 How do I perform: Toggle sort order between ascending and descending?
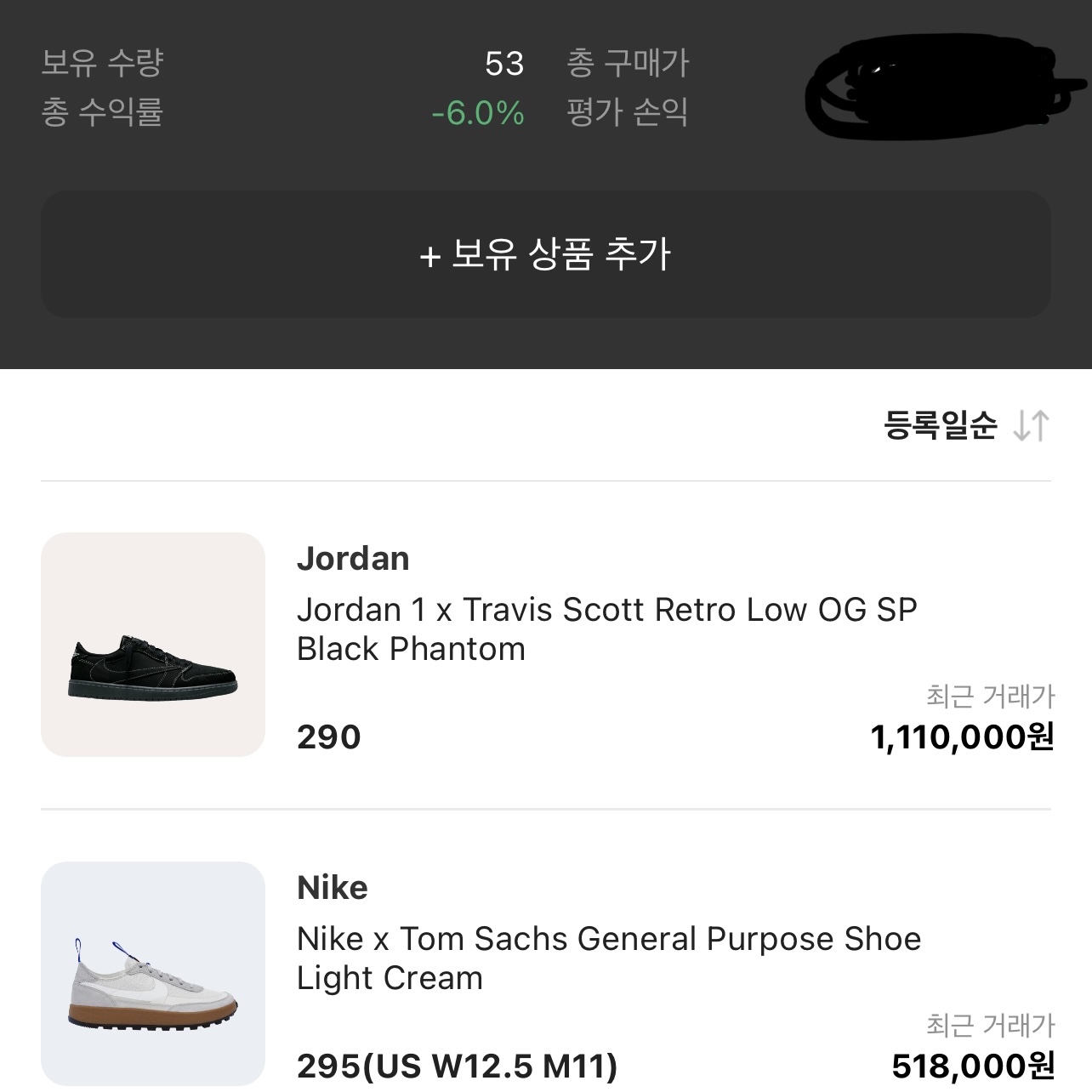coord(1029,427)
